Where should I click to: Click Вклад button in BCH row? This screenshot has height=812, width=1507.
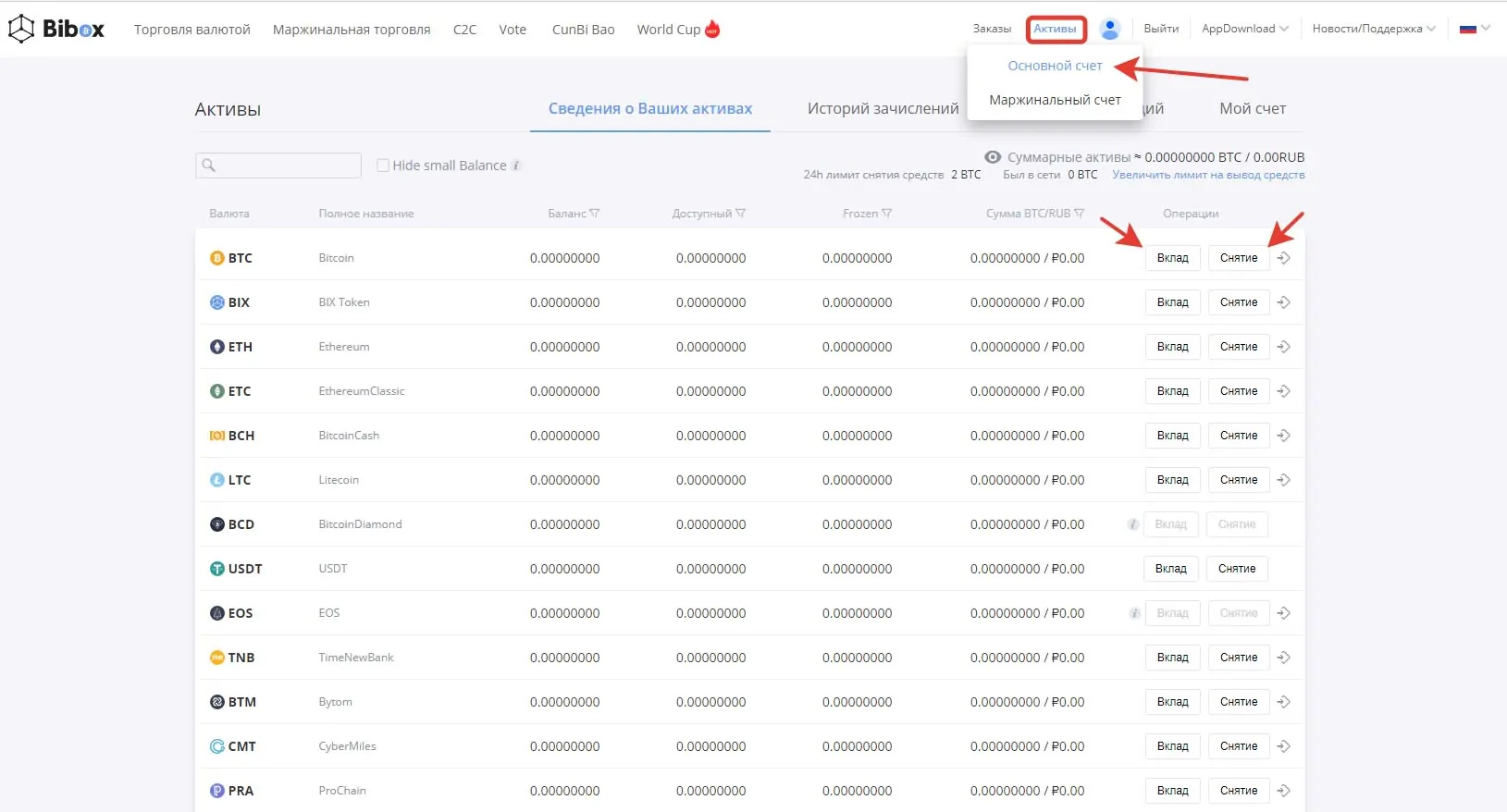click(1172, 436)
